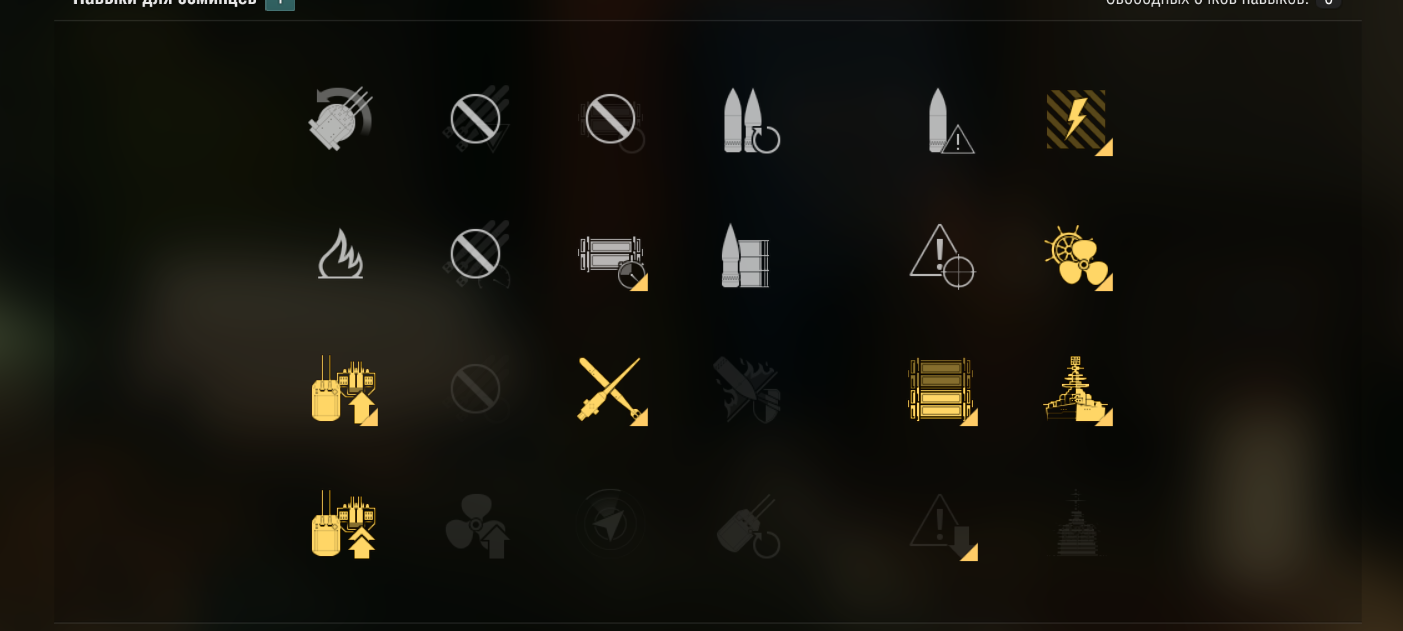Select the flame fire skill icon
Screen dimensions: 1403x631
click(x=340, y=254)
